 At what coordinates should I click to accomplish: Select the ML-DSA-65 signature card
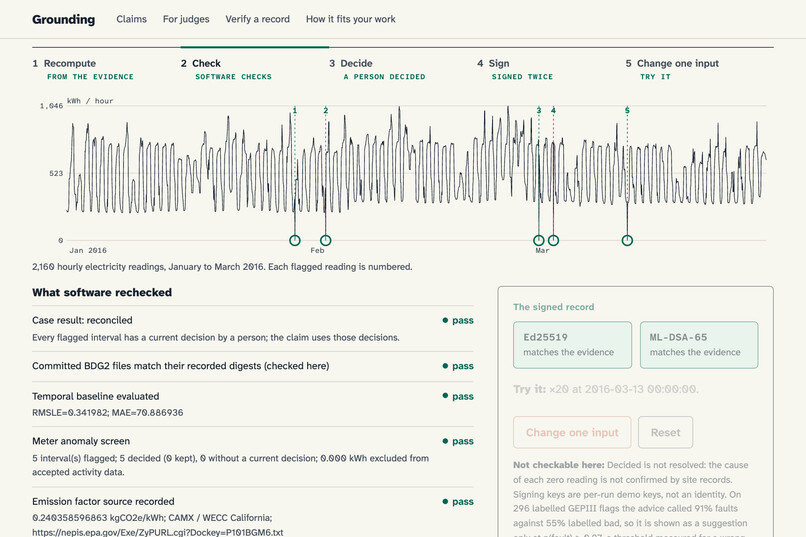699,345
